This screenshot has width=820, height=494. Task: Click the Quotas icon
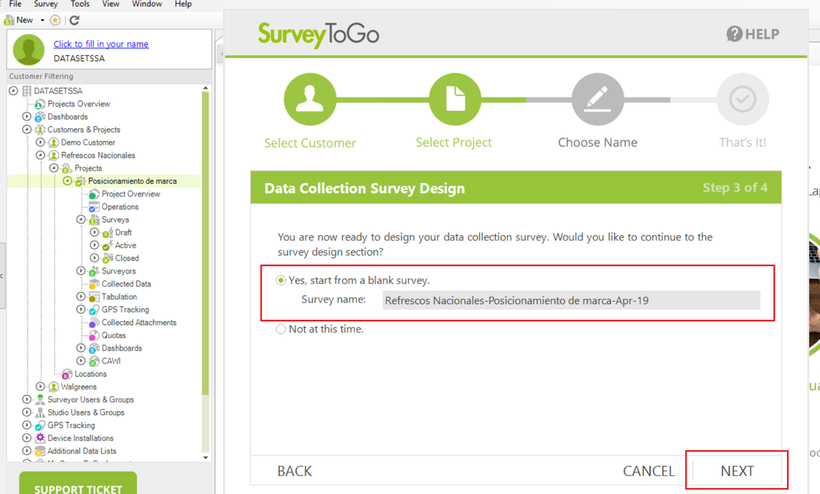click(94, 336)
